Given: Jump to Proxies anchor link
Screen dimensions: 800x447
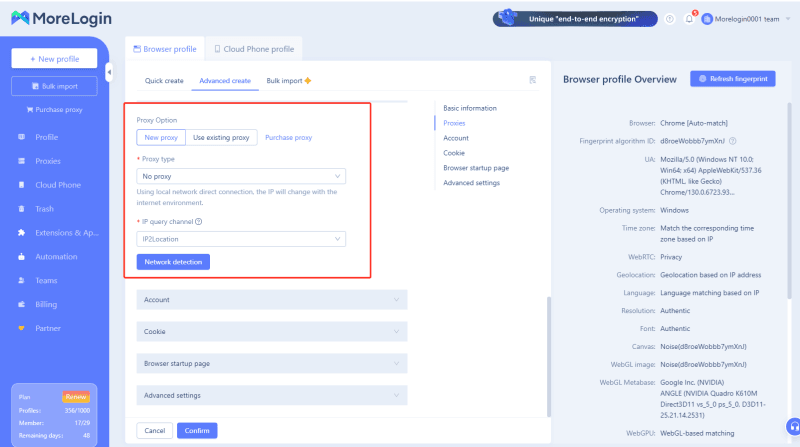Looking at the screenshot, I should [x=454, y=123].
